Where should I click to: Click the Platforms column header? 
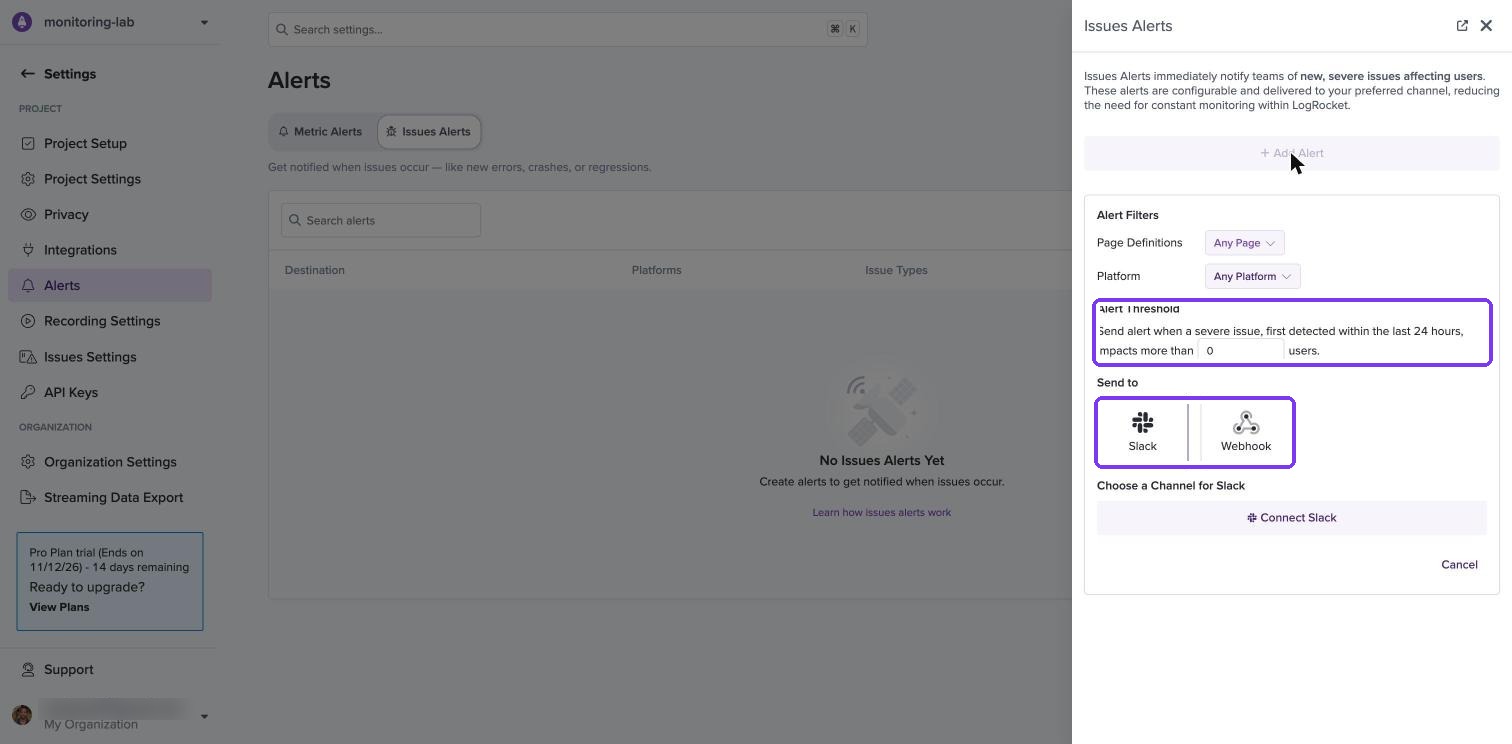tap(656, 270)
